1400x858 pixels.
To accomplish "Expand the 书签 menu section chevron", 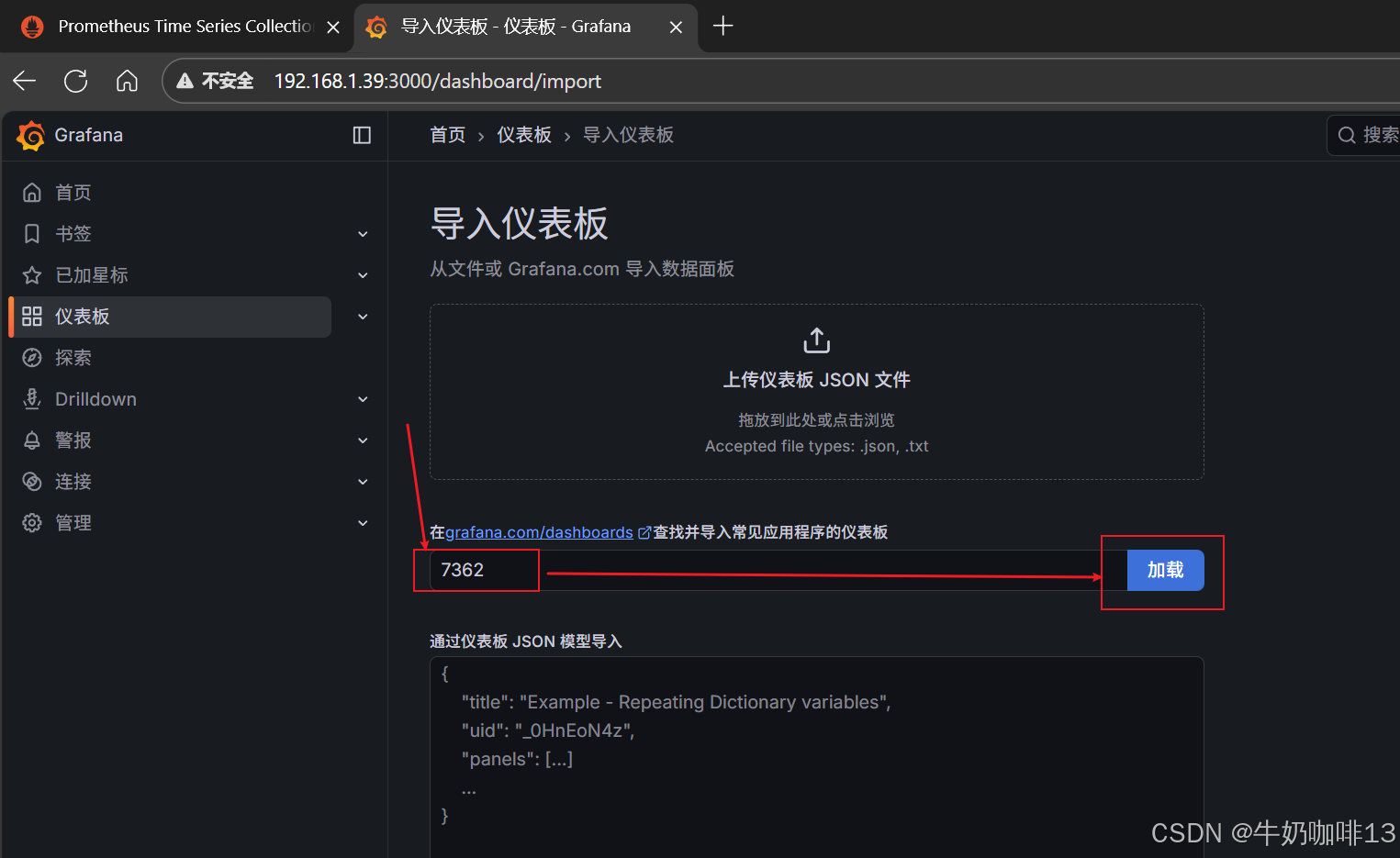I will (x=363, y=234).
